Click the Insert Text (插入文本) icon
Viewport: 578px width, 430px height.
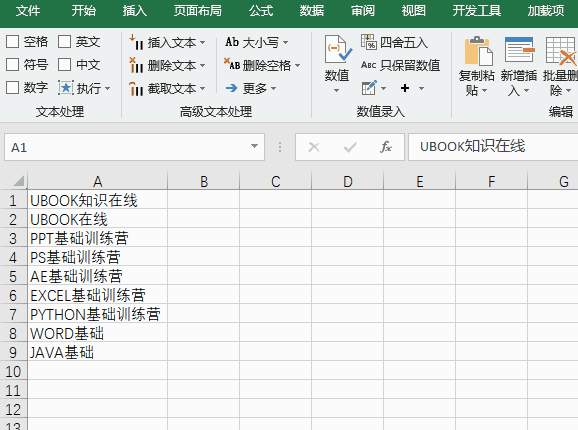coord(136,42)
